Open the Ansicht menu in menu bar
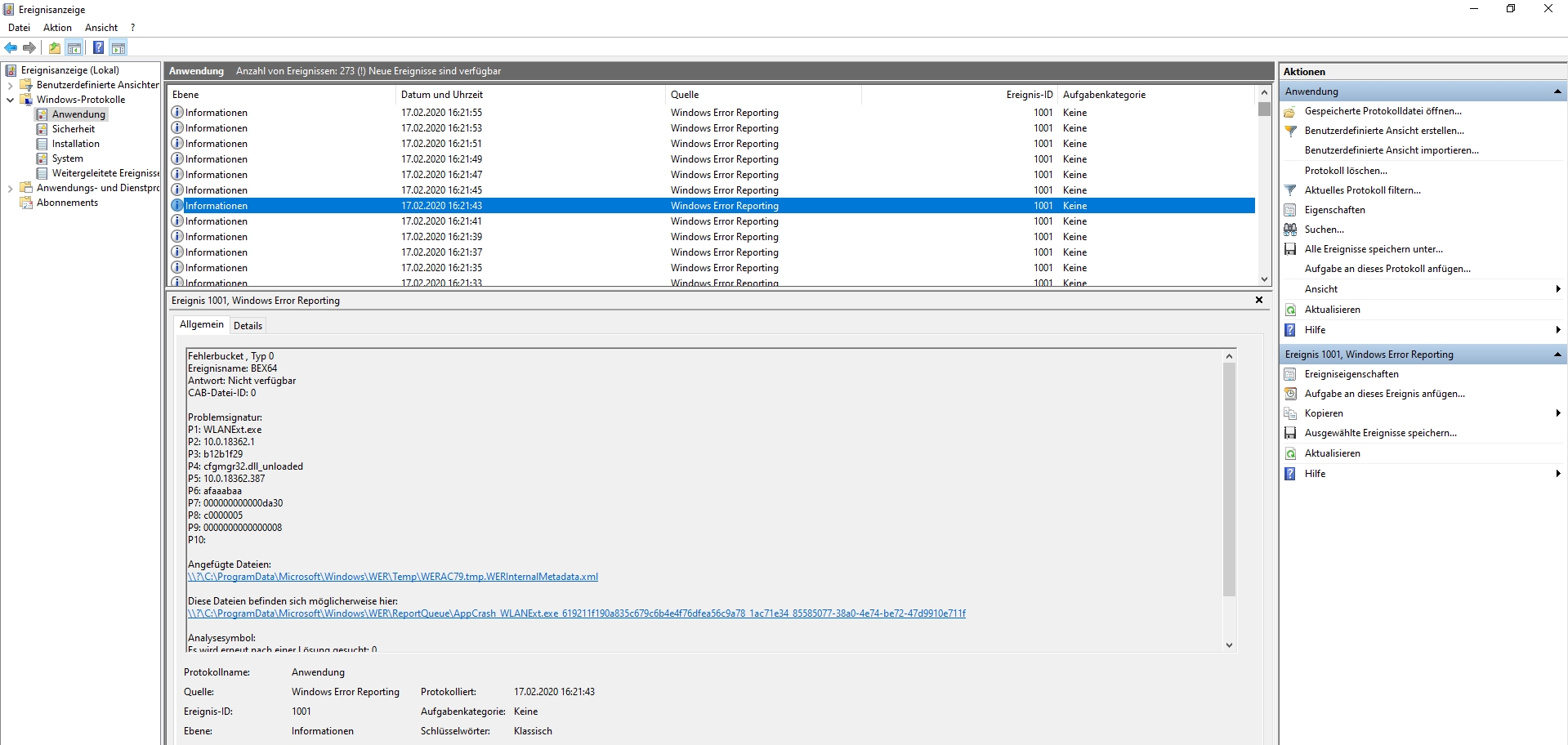1568x745 pixels. coord(101,28)
